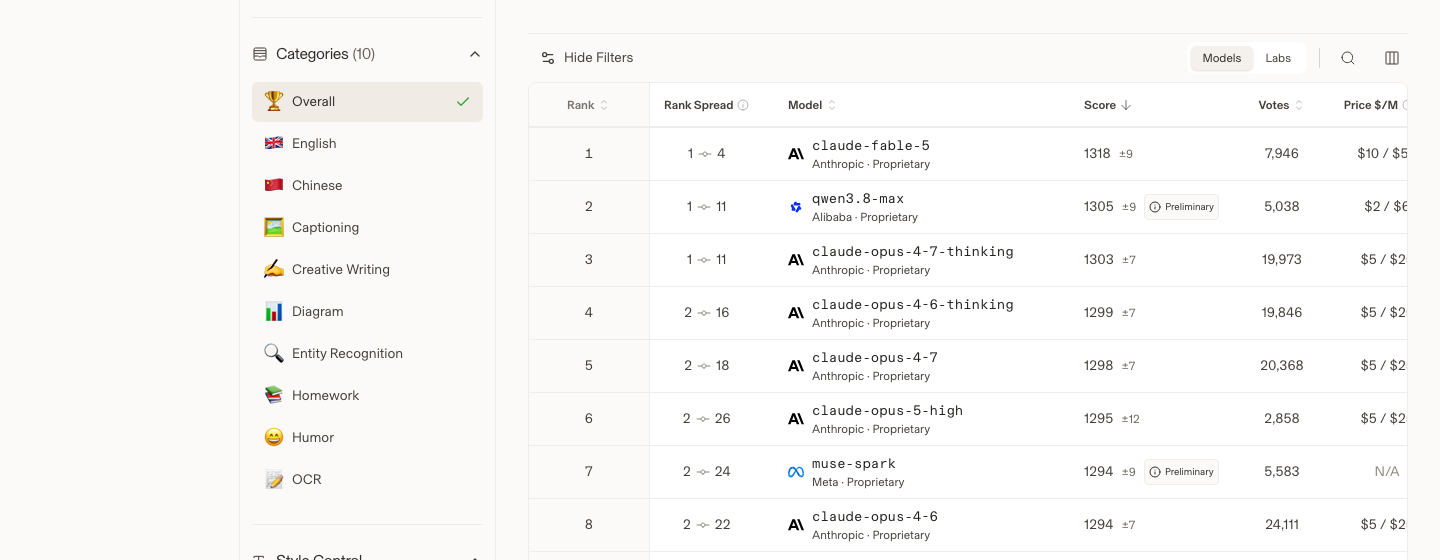This screenshot has height=560, width=1440.
Task: Select the Humor category
Action: [367, 437]
